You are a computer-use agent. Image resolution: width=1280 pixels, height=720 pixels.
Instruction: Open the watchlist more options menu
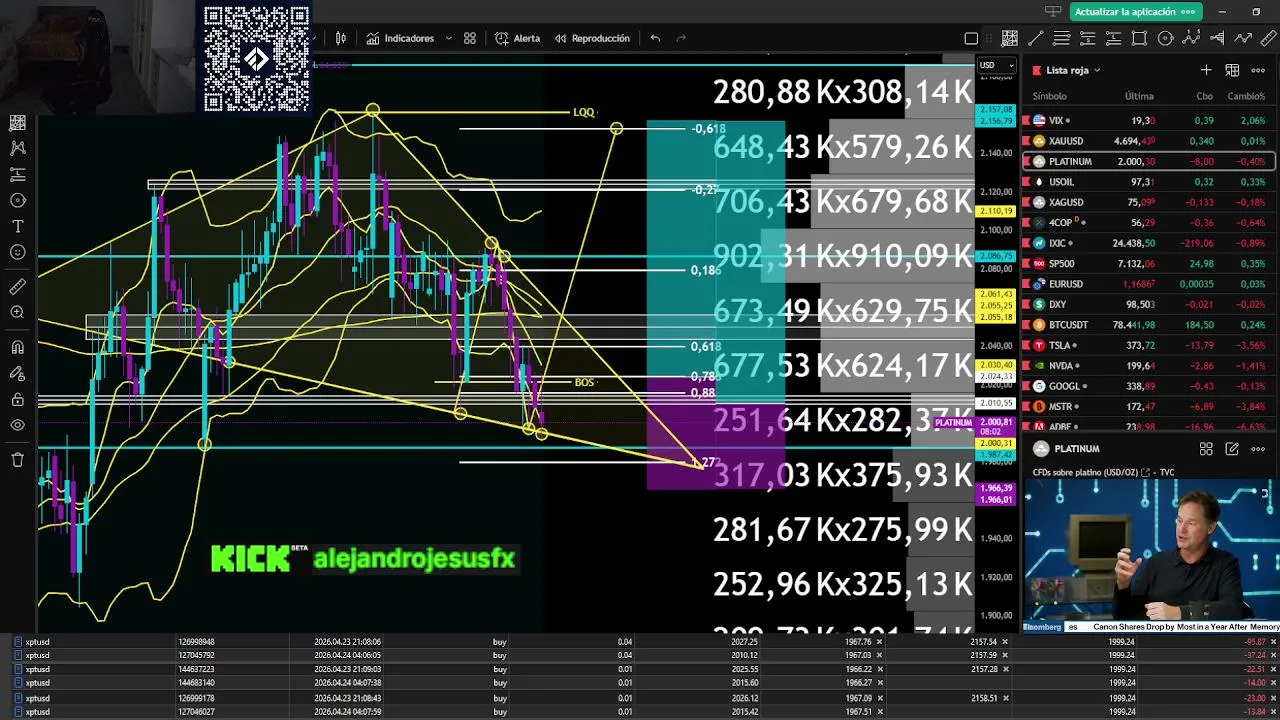coord(1258,70)
